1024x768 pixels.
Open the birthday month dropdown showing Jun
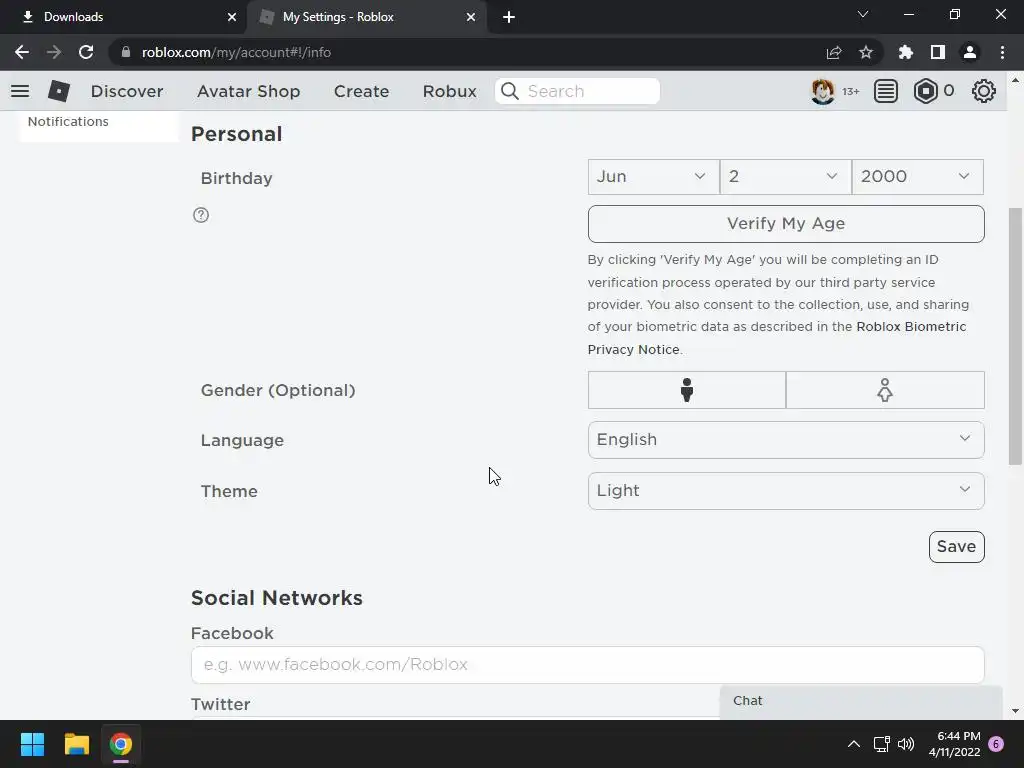click(x=653, y=176)
